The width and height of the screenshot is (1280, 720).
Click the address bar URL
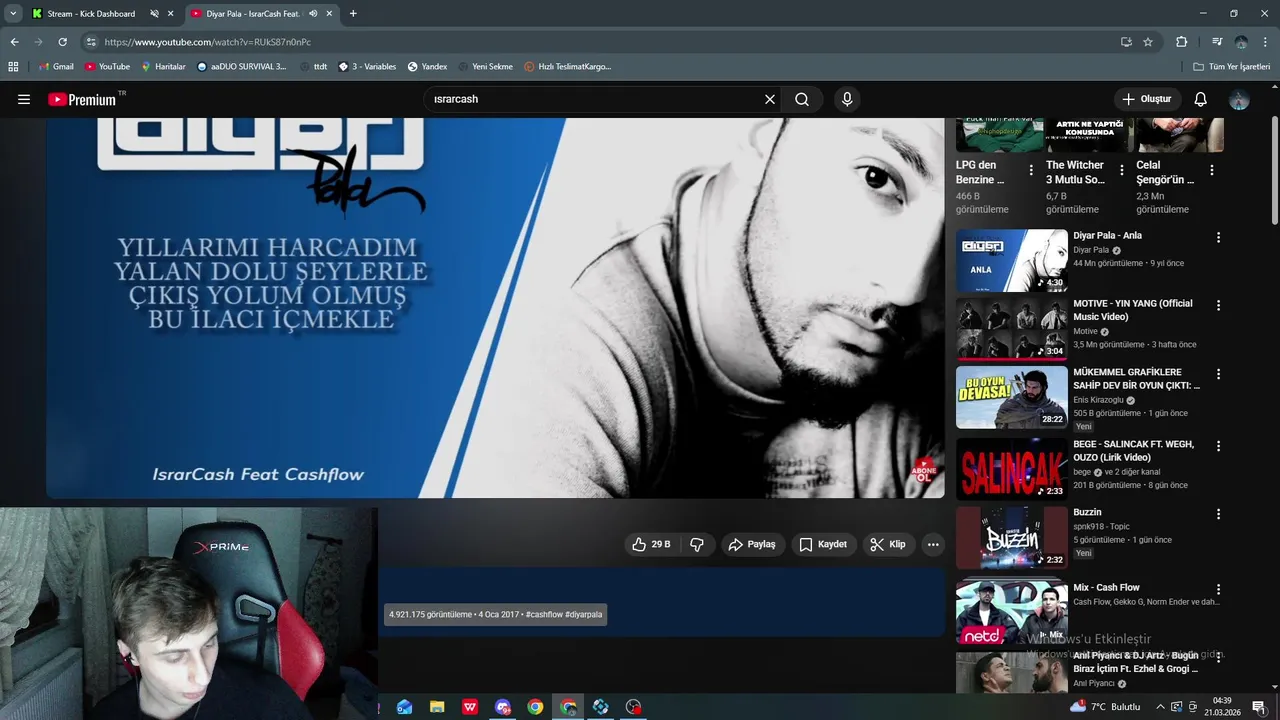(208, 42)
